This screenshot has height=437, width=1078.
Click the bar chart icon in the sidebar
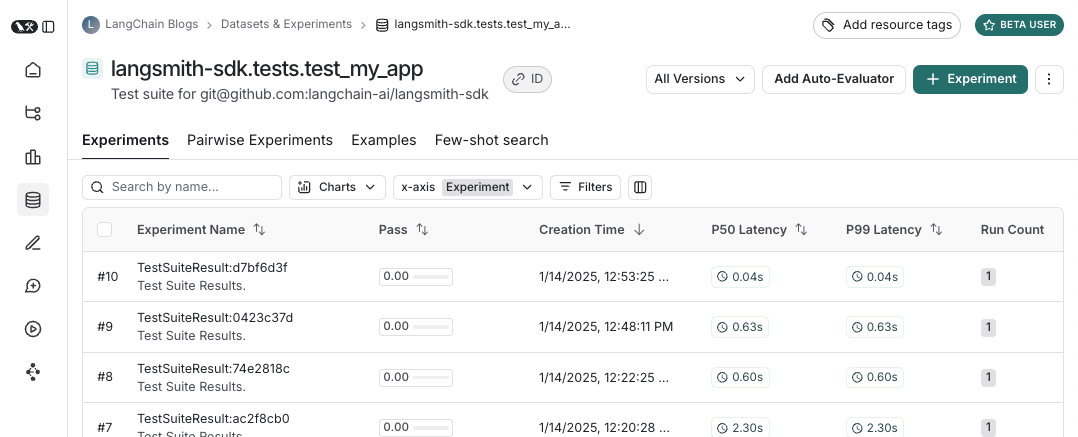33,157
